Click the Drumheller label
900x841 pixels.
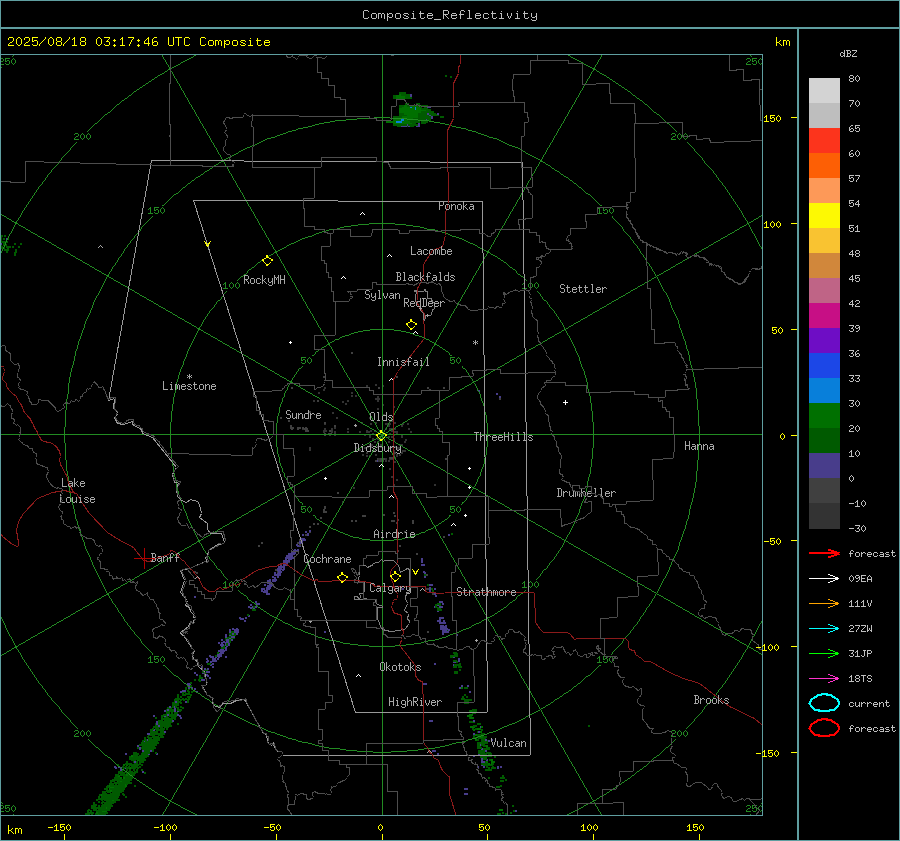(x=586, y=493)
